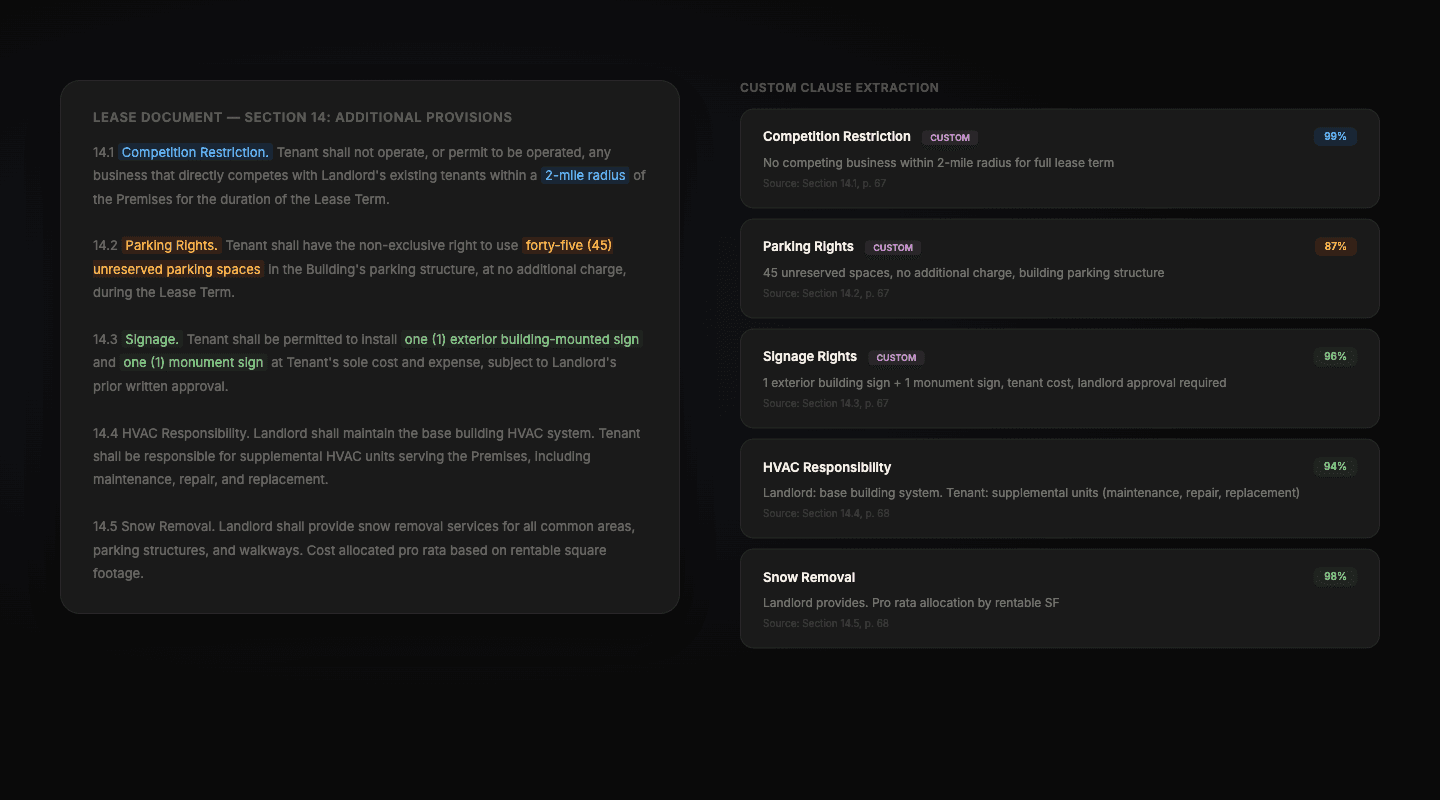1440x800 pixels.
Task: Click the 96% confidence badge on Signage Rights
Action: click(x=1335, y=357)
